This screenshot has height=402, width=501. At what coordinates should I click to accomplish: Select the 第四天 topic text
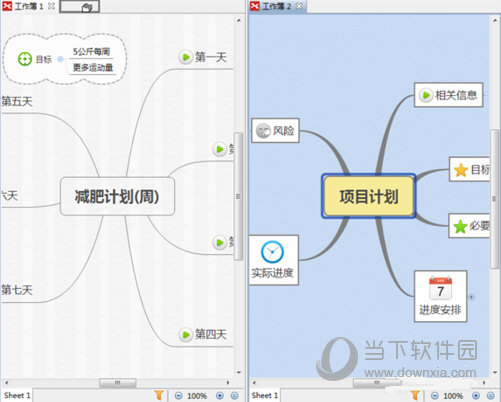211,334
